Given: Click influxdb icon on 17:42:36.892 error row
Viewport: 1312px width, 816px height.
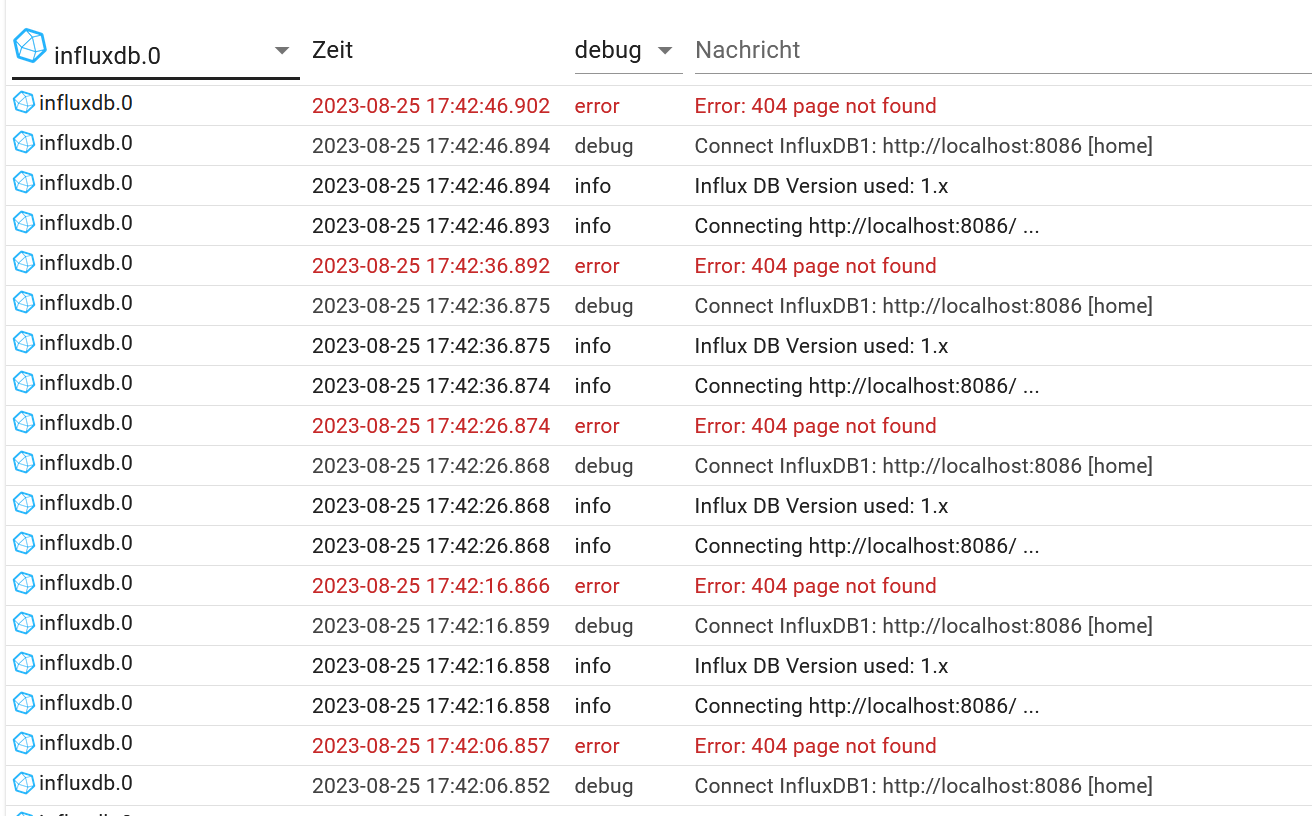Looking at the screenshot, I should pyautogui.click(x=24, y=262).
